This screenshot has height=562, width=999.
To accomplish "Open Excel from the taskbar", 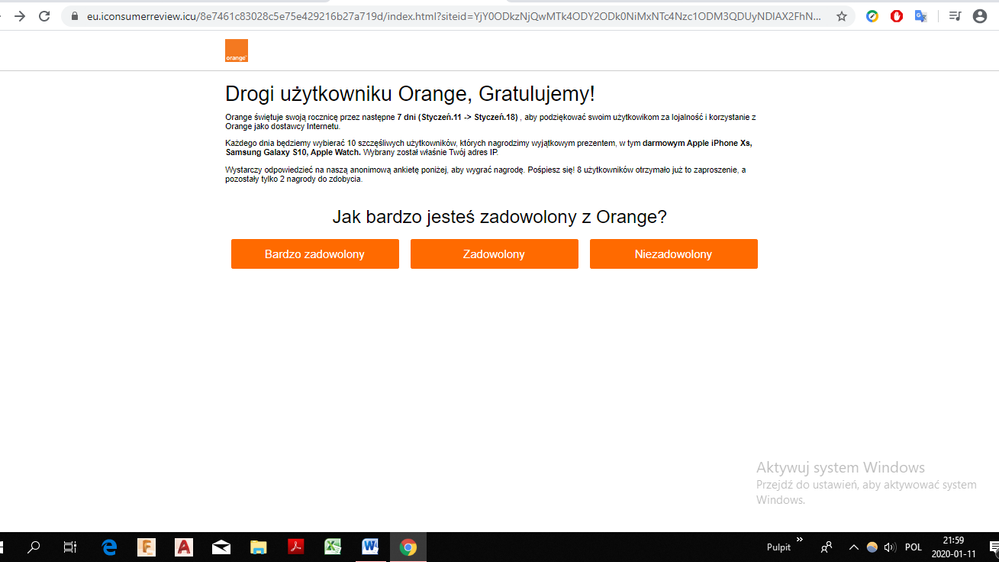I will pyautogui.click(x=333, y=547).
